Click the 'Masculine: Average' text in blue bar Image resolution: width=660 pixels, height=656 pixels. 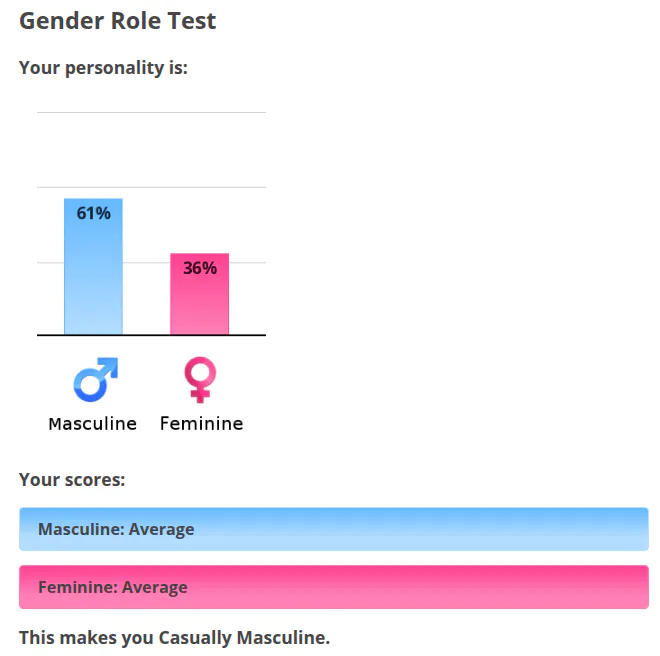point(116,529)
